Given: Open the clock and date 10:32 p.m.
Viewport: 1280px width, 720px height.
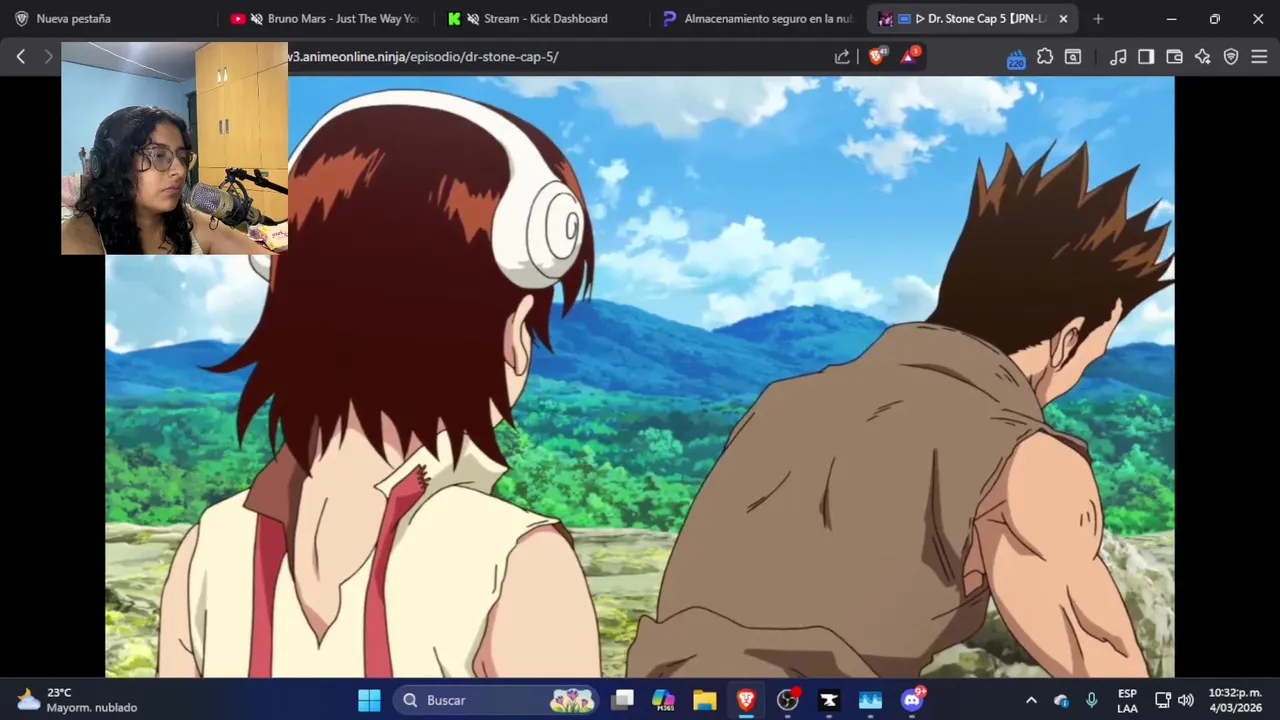Looking at the screenshot, I should tap(1235, 700).
